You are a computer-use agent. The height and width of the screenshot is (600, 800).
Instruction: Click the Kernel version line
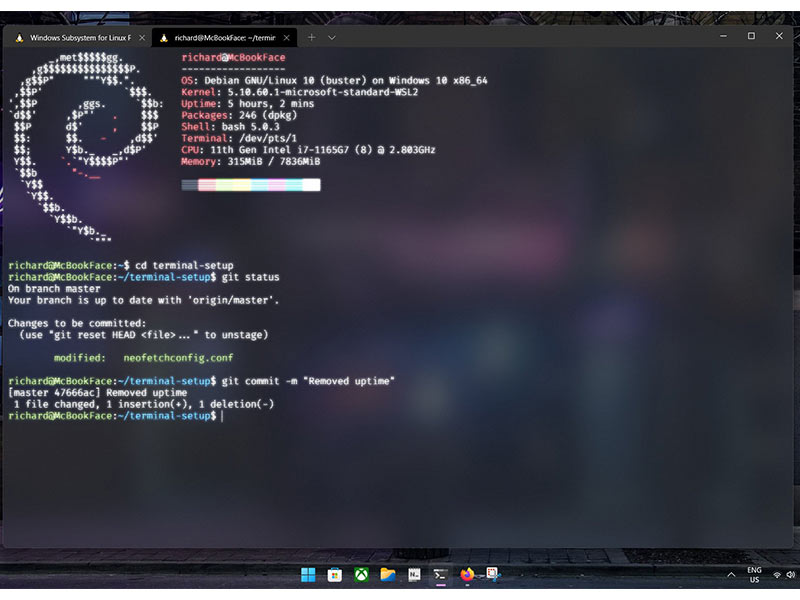(x=299, y=92)
